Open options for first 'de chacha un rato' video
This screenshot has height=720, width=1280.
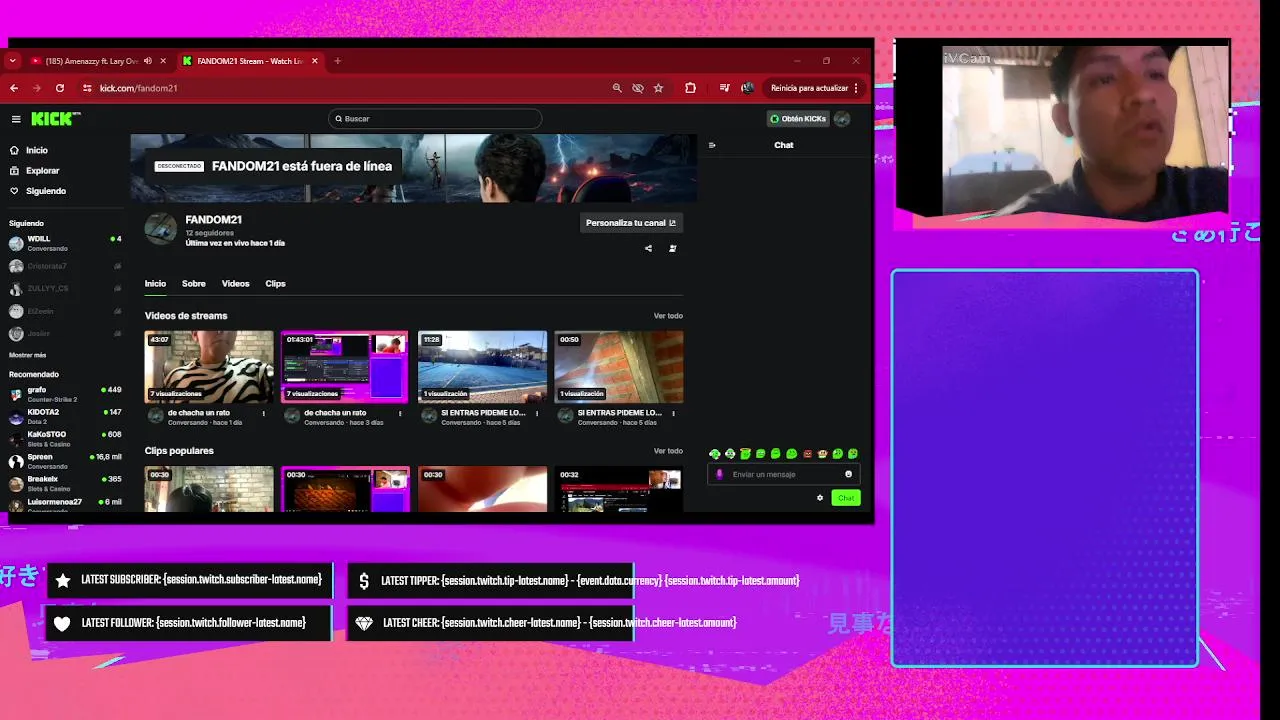click(x=264, y=413)
